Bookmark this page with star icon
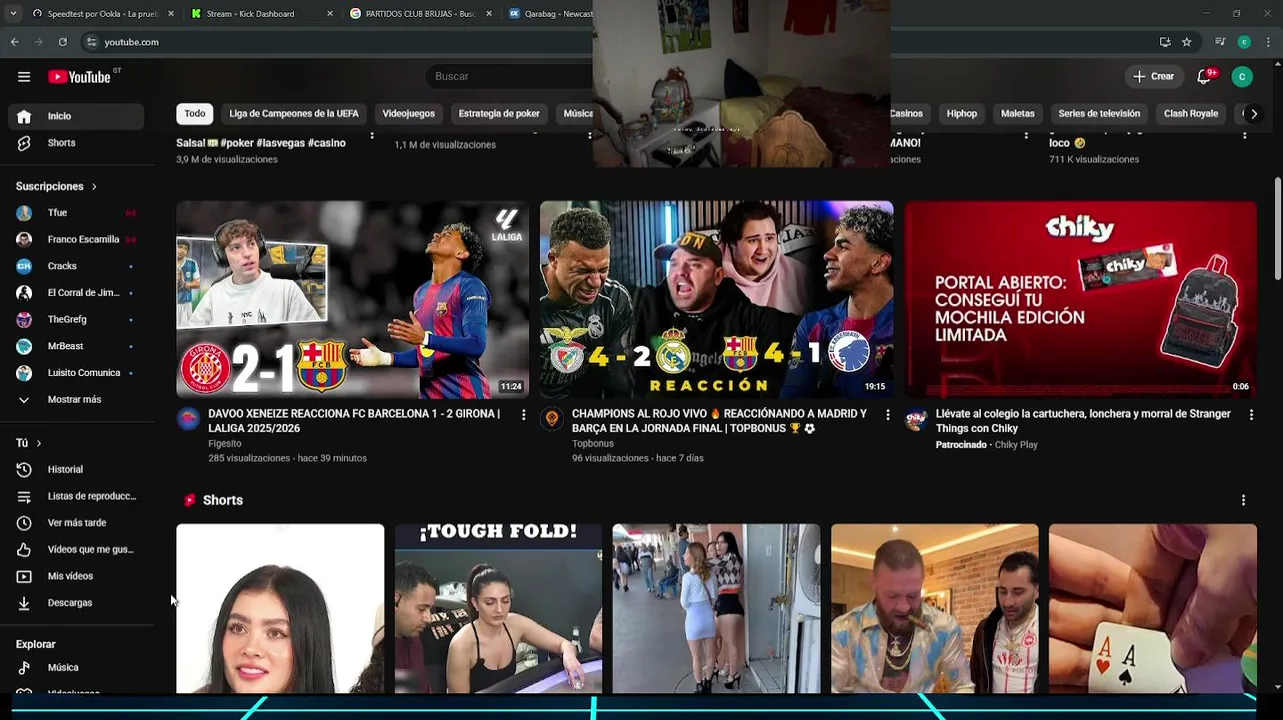 click(1186, 42)
